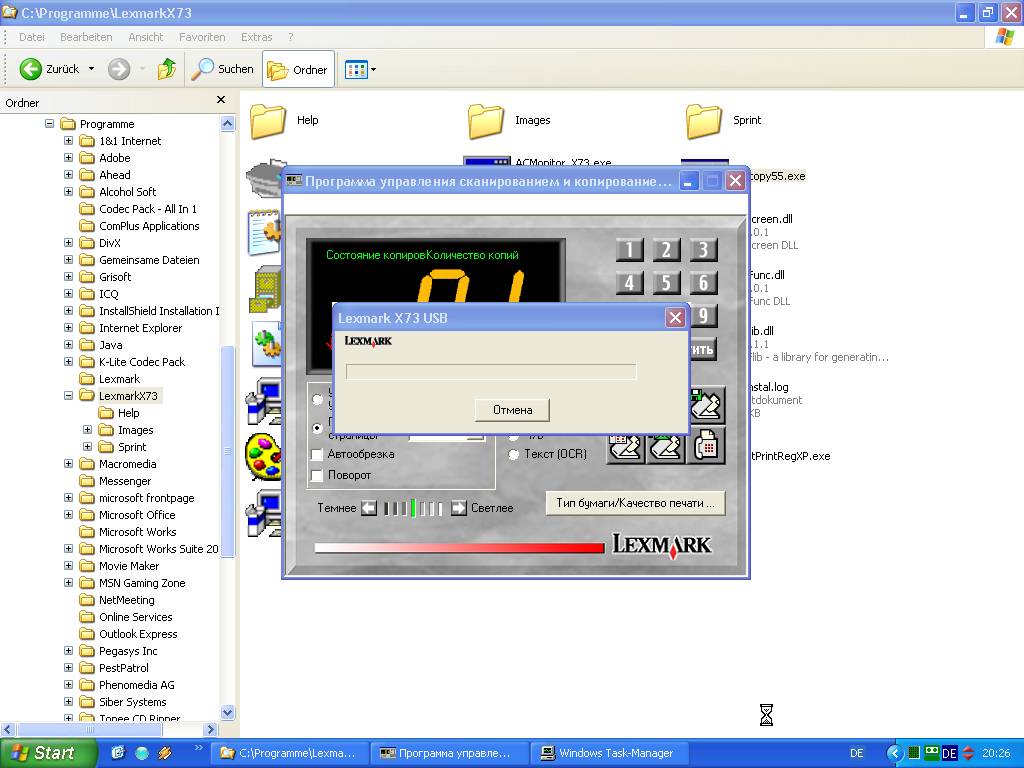Open the Zurück history dropdown arrow
1024x768 pixels.
click(x=91, y=69)
